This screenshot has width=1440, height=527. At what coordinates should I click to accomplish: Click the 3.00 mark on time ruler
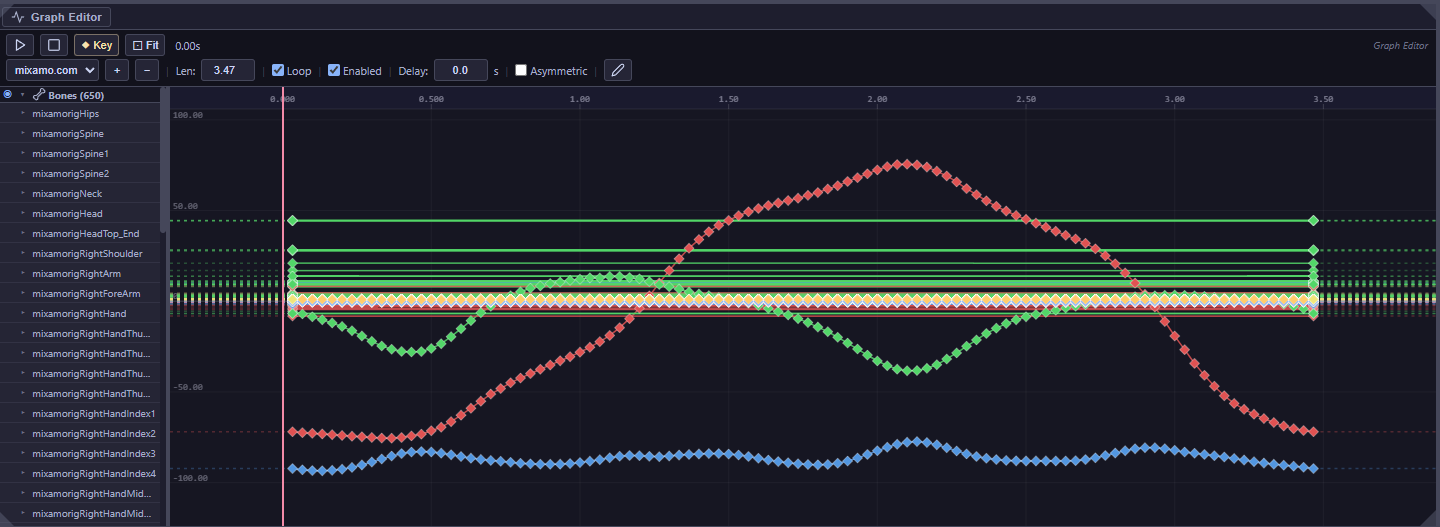click(x=1175, y=99)
